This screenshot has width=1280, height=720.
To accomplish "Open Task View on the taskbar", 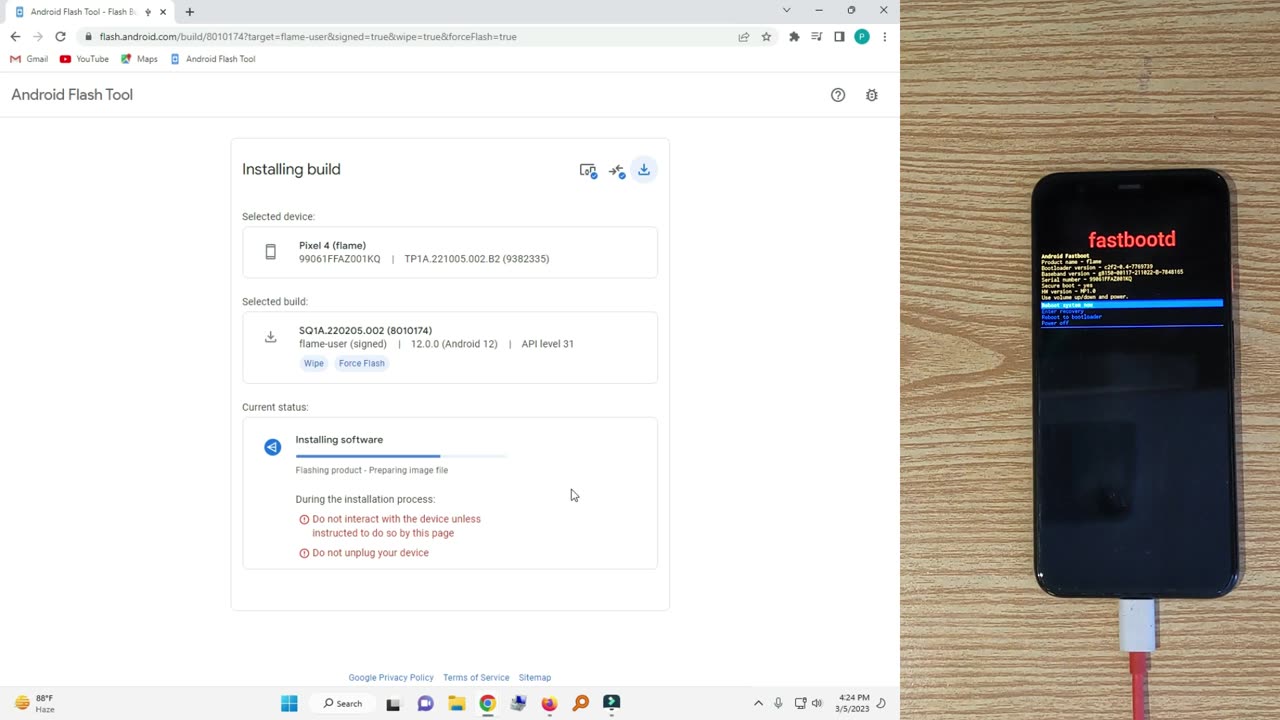I will click(393, 703).
